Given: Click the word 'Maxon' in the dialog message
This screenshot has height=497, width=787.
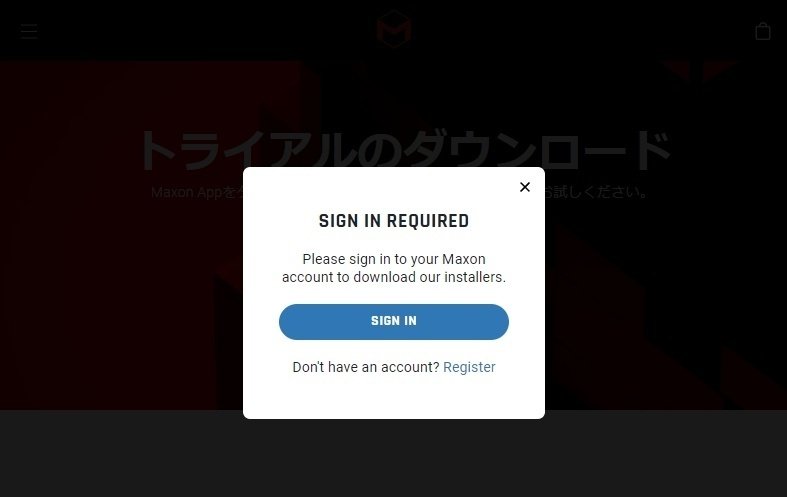Looking at the screenshot, I should (463, 259).
